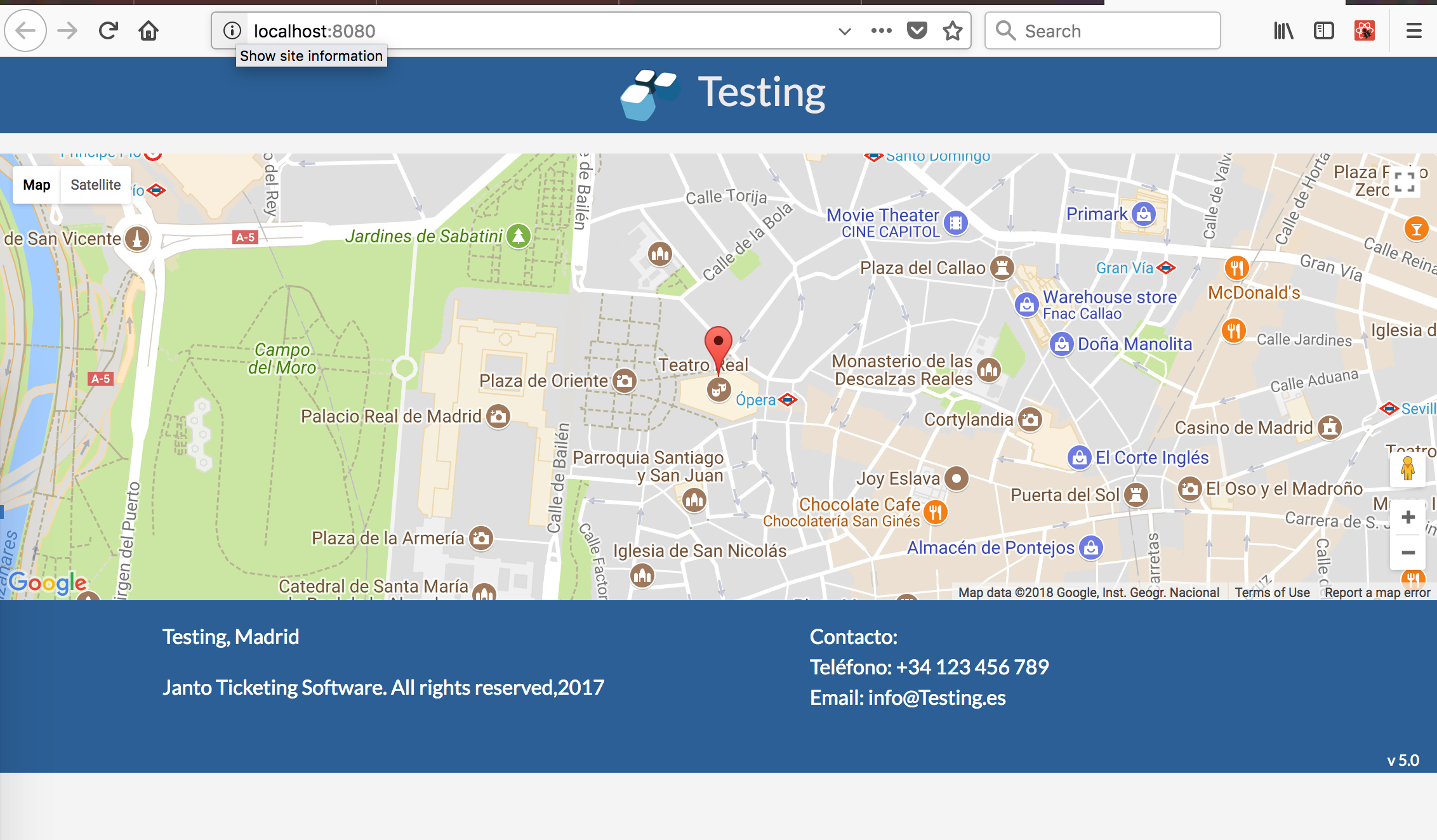The image size is (1437, 840).
Task: Zoom out the map with minus button
Action: pos(1408,553)
